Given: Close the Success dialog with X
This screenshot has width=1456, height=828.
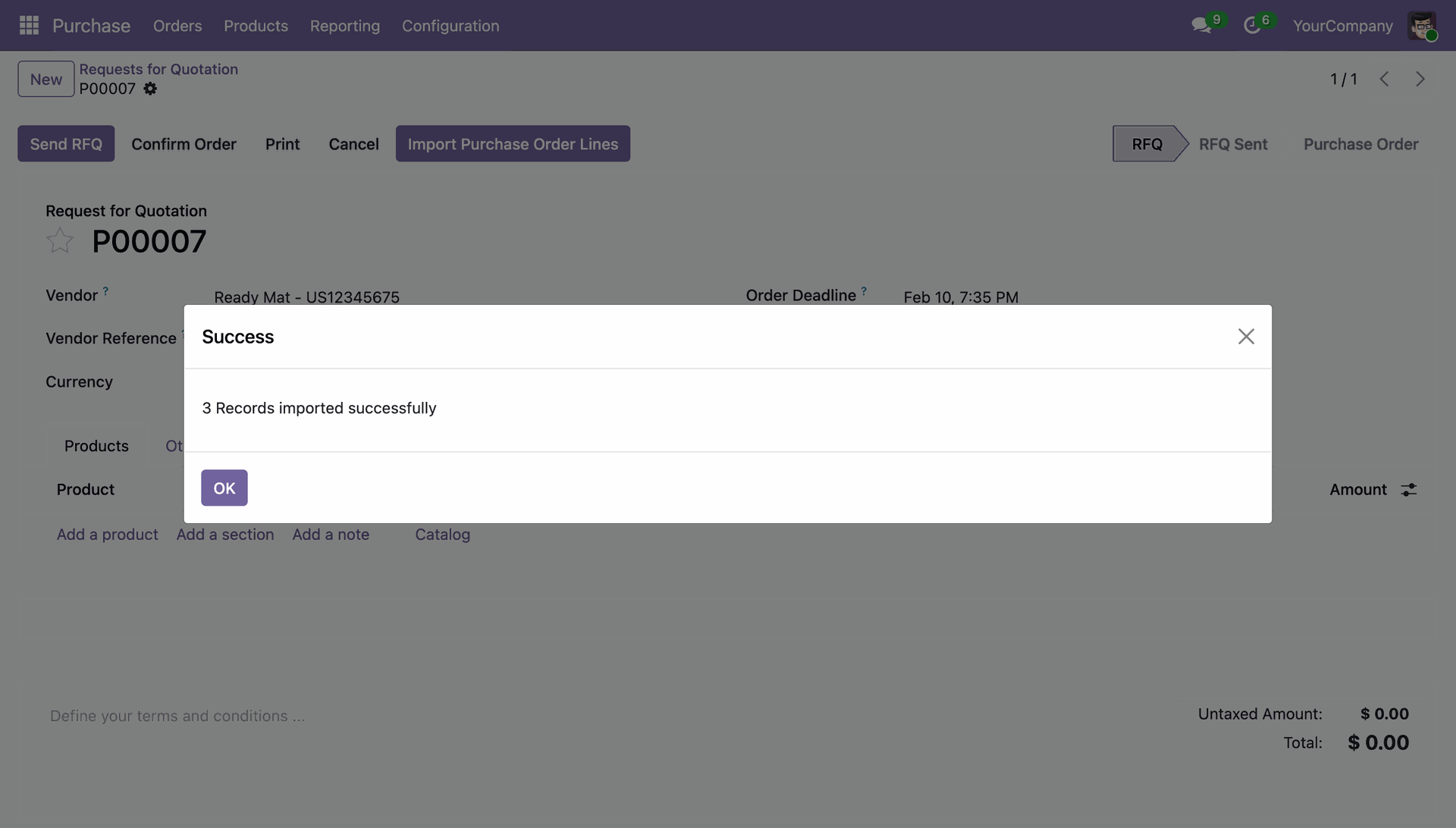Looking at the screenshot, I should pyautogui.click(x=1246, y=337).
